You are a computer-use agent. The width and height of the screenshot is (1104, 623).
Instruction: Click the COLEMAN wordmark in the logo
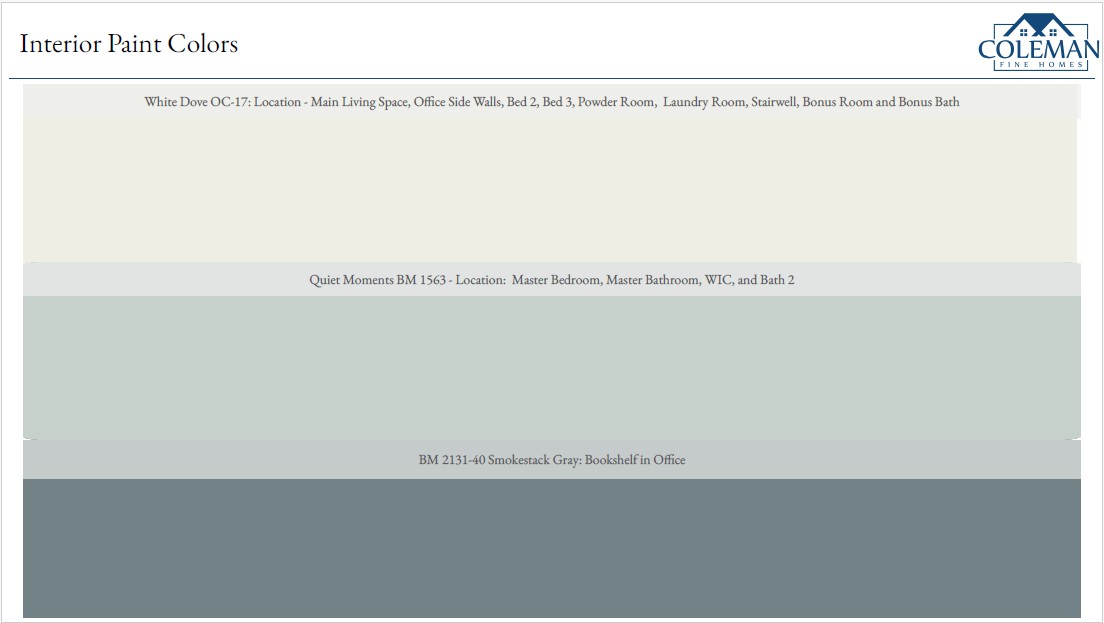coord(1038,48)
